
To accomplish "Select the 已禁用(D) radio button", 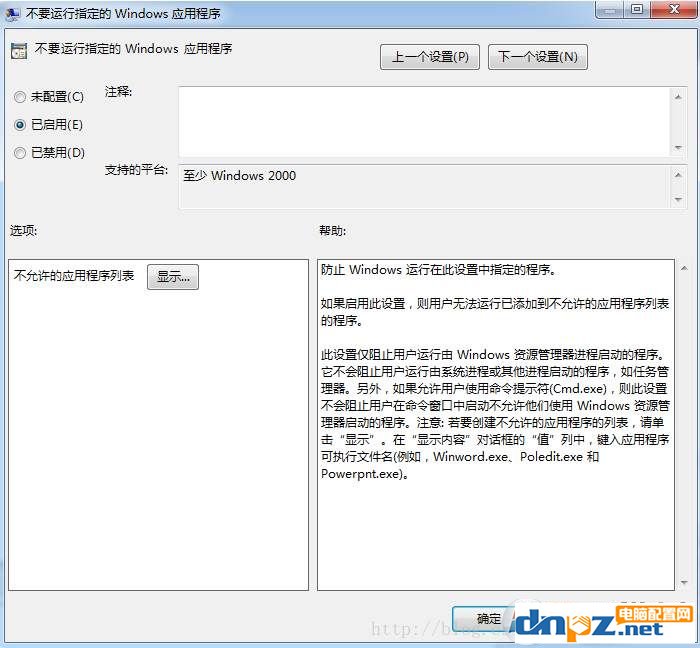I will tap(20, 153).
